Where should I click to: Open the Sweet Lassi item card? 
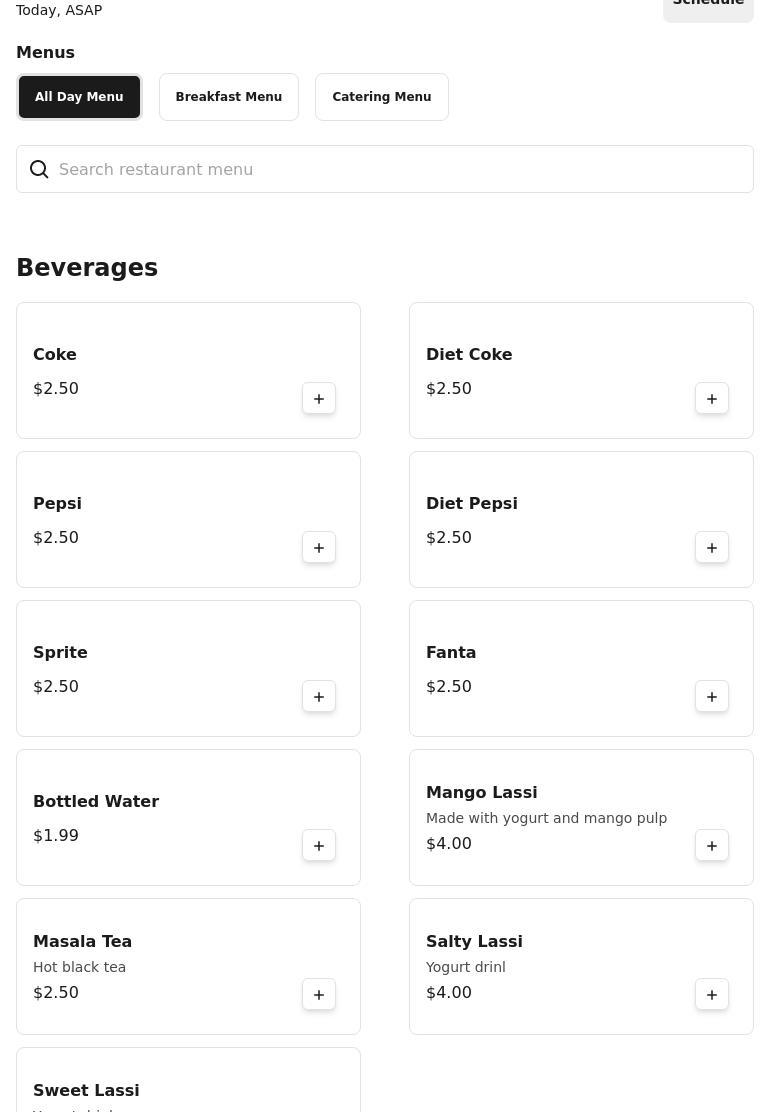click(188, 1079)
